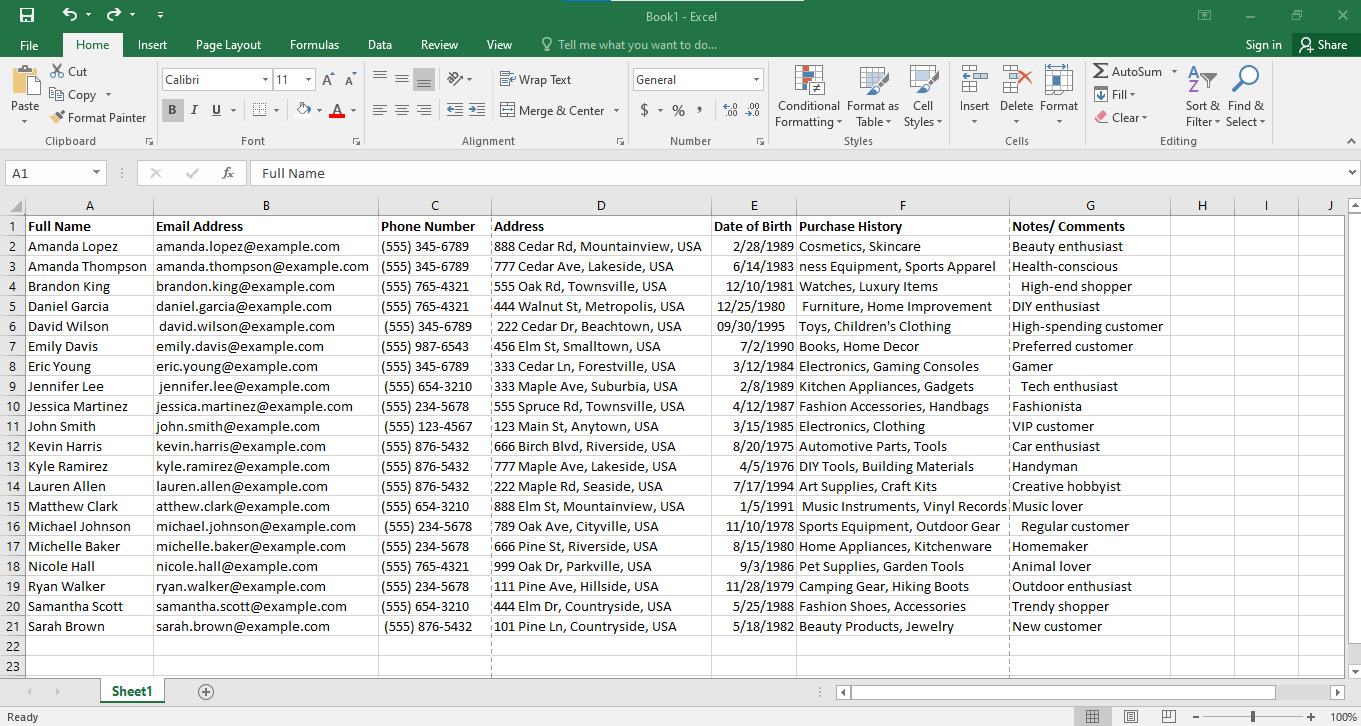Toggle Wrap Text option
The height and width of the screenshot is (726, 1361).
[535, 80]
